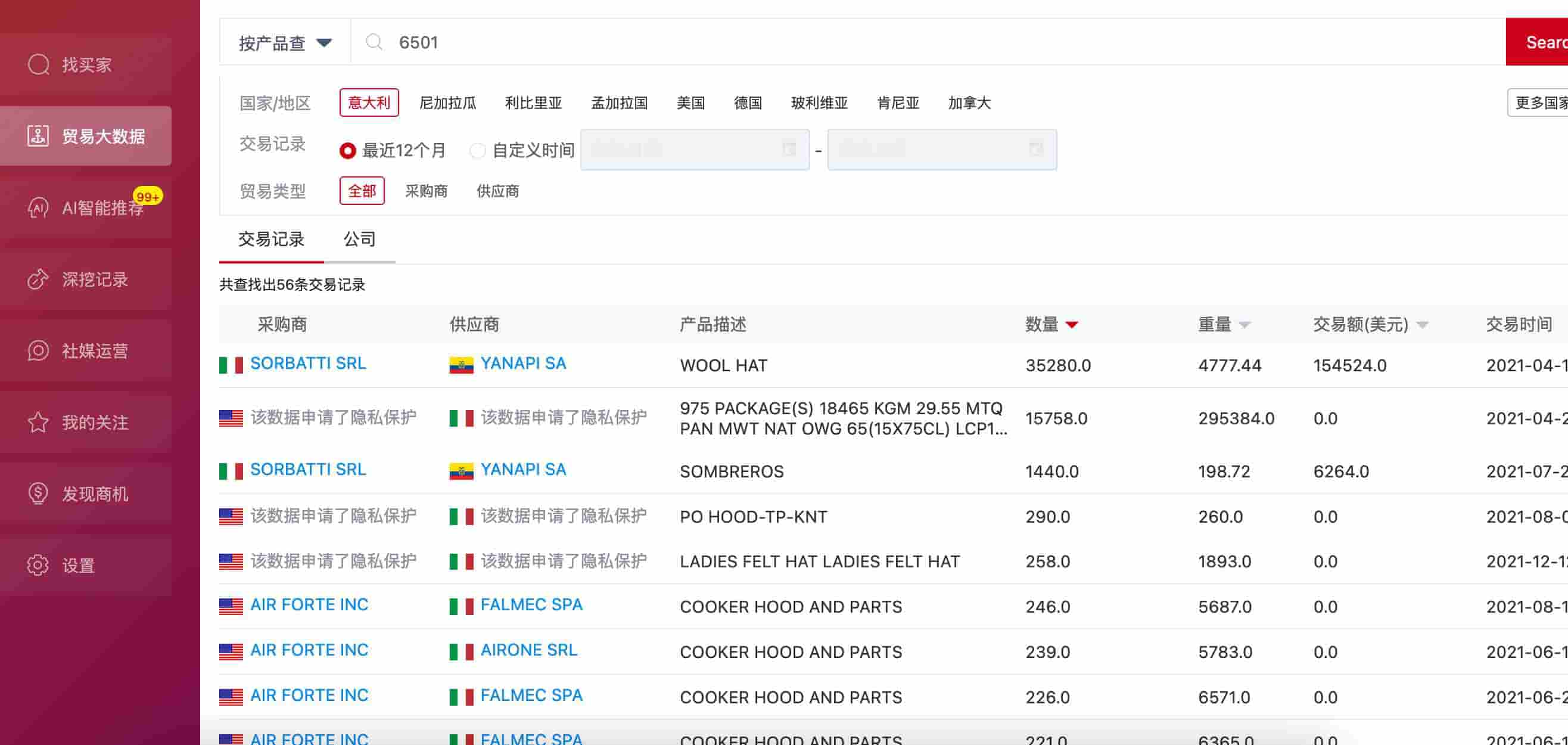Switch to the 公司 tab

tap(359, 240)
